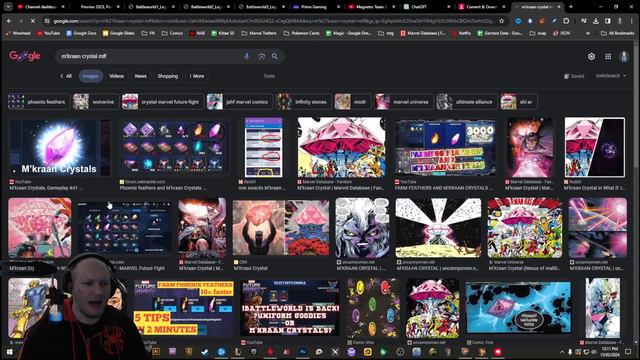Image resolution: width=640 pixels, height=360 pixels.
Task: Select the Shopping search tab
Action: pos(167,76)
